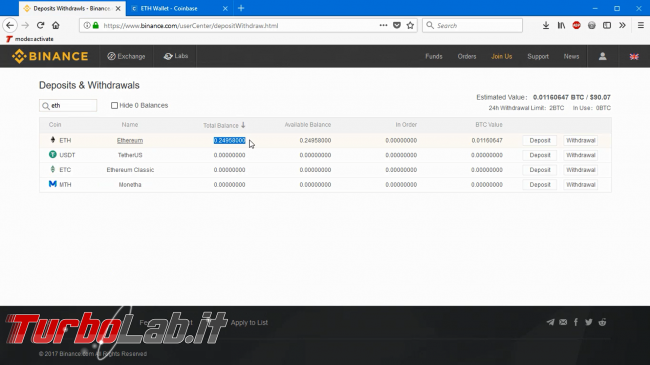Open the News navigation item
The height and width of the screenshot is (365, 650).
coord(571,56)
